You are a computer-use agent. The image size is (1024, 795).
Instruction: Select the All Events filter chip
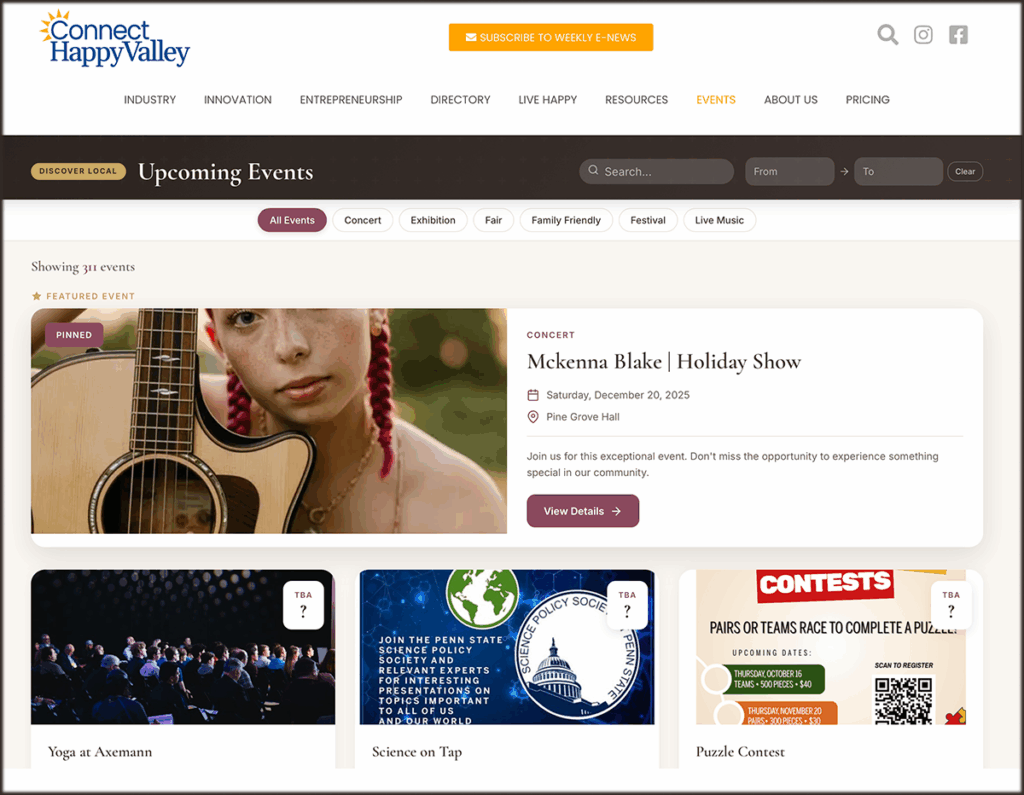click(292, 220)
